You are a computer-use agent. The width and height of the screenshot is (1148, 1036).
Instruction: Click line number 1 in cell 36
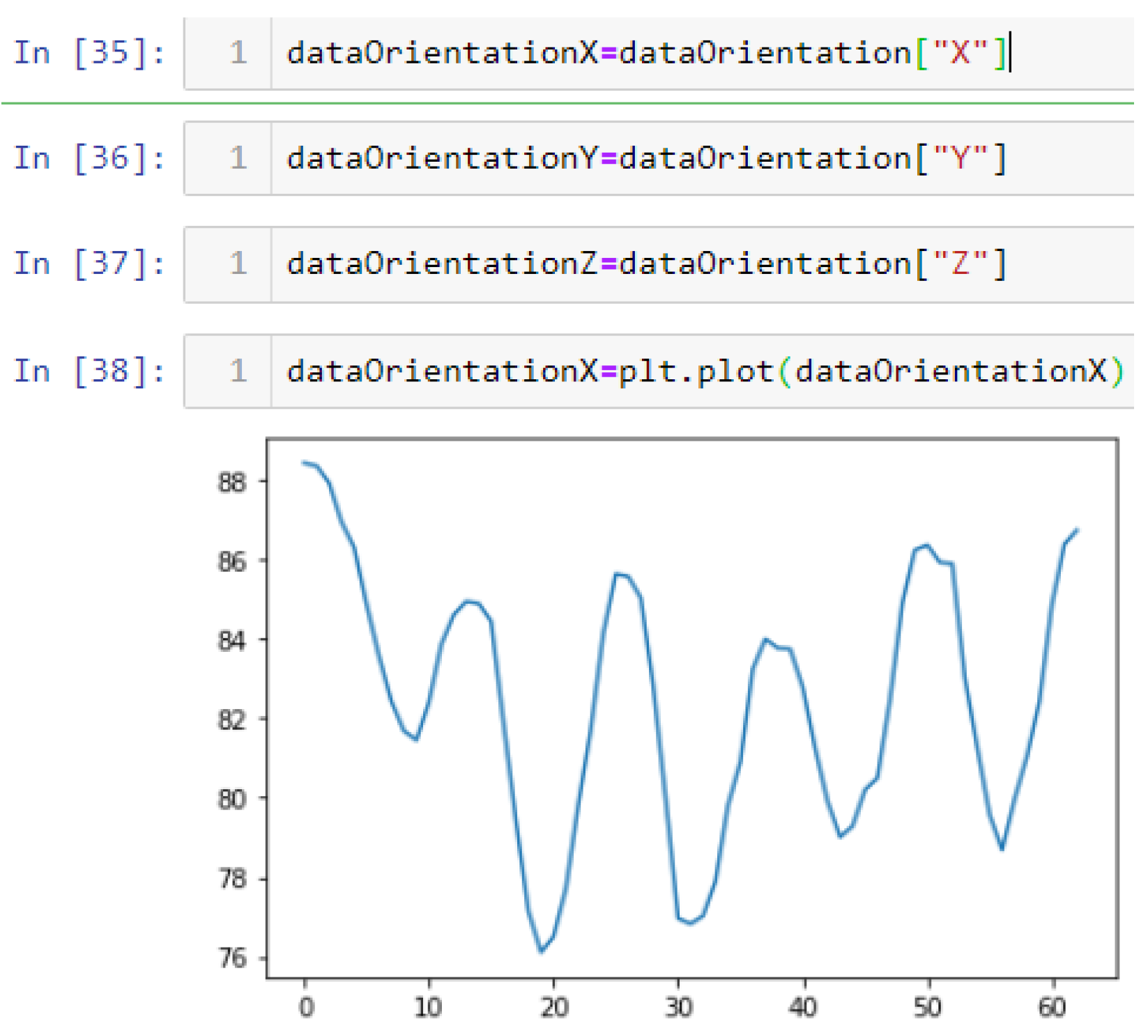238,159
